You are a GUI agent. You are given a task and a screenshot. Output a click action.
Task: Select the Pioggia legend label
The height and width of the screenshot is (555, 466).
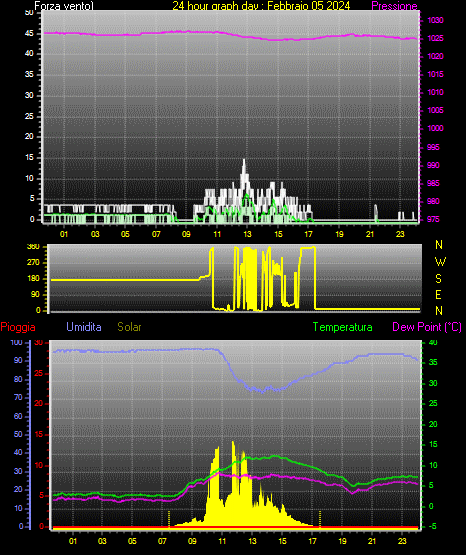pos(18,327)
